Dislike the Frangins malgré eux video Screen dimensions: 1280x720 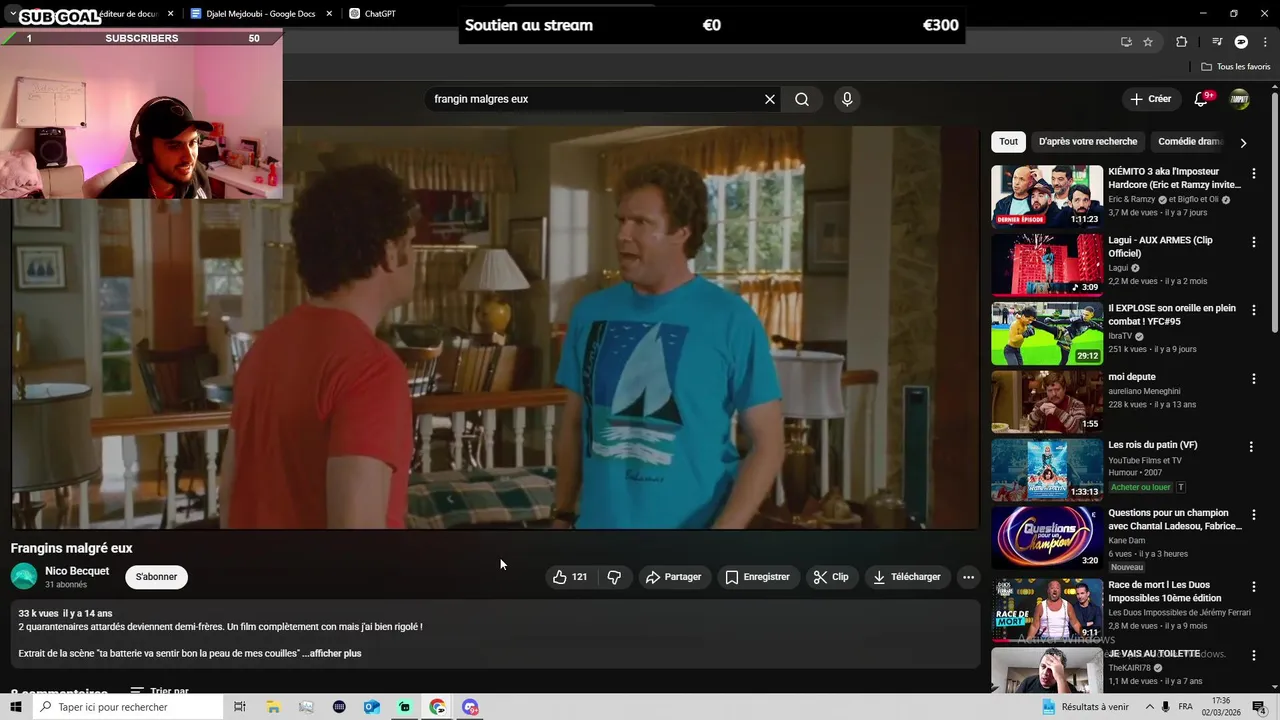(614, 577)
